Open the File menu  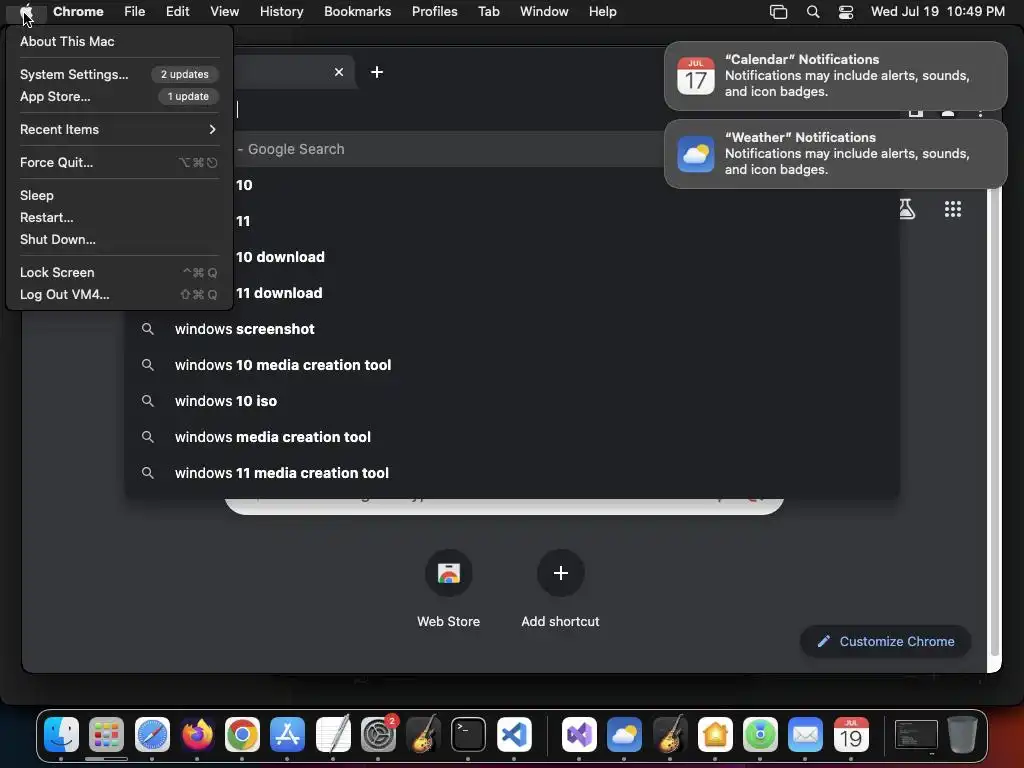pyautogui.click(x=135, y=12)
